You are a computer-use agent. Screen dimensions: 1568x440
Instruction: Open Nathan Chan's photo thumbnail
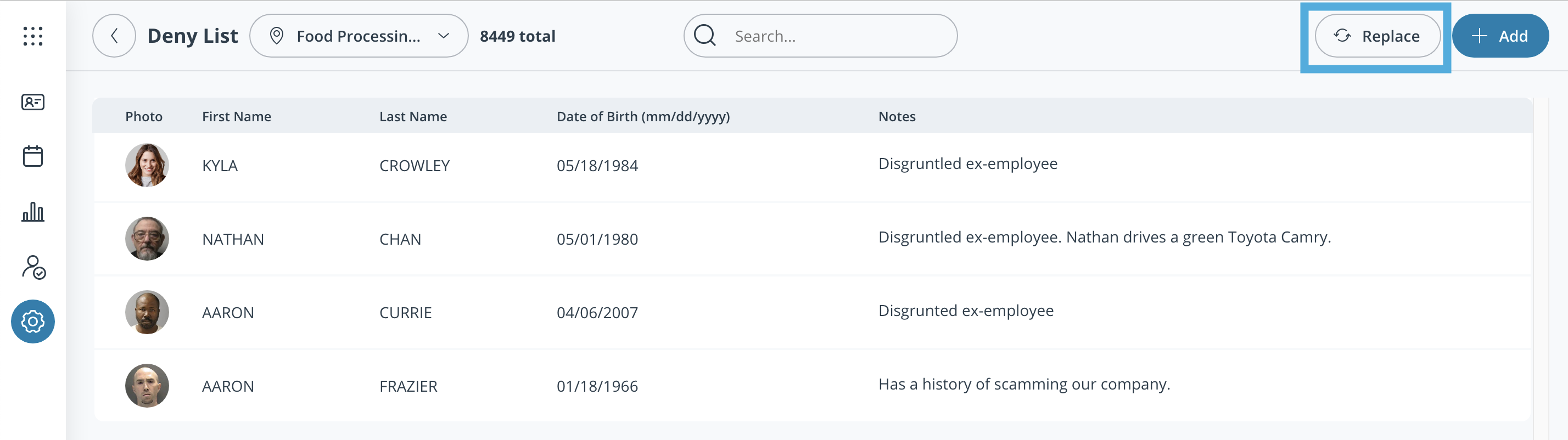click(x=147, y=239)
